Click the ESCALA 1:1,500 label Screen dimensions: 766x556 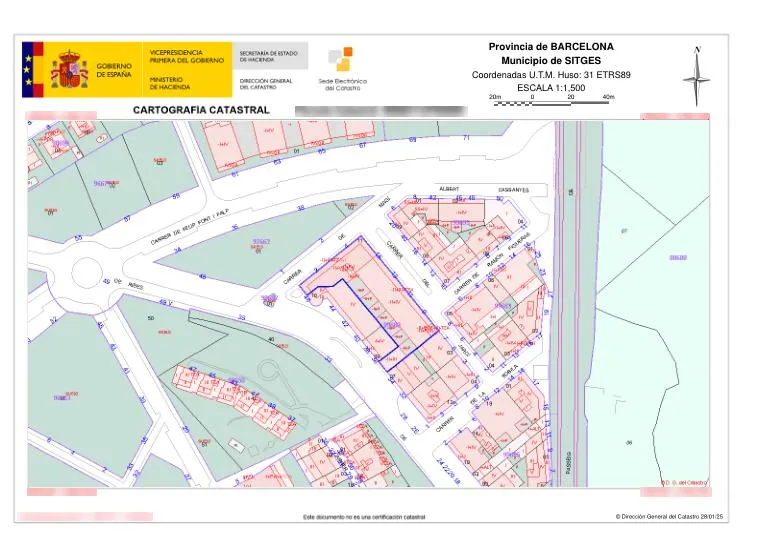click(x=551, y=88)
